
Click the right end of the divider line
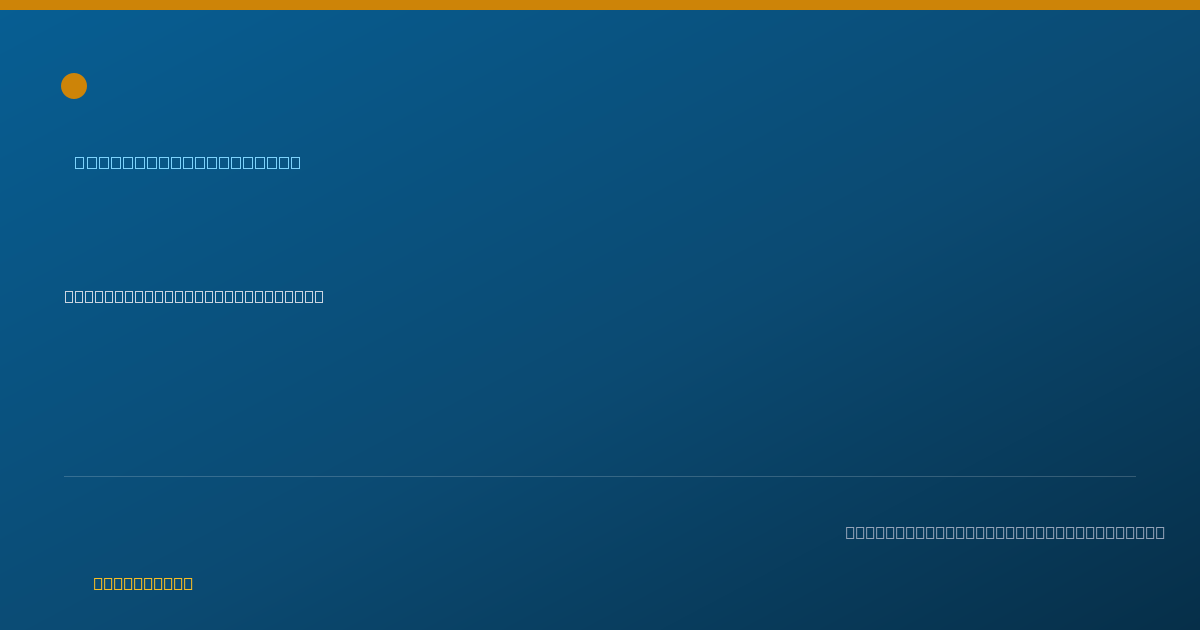click(x=1134, y=476)
